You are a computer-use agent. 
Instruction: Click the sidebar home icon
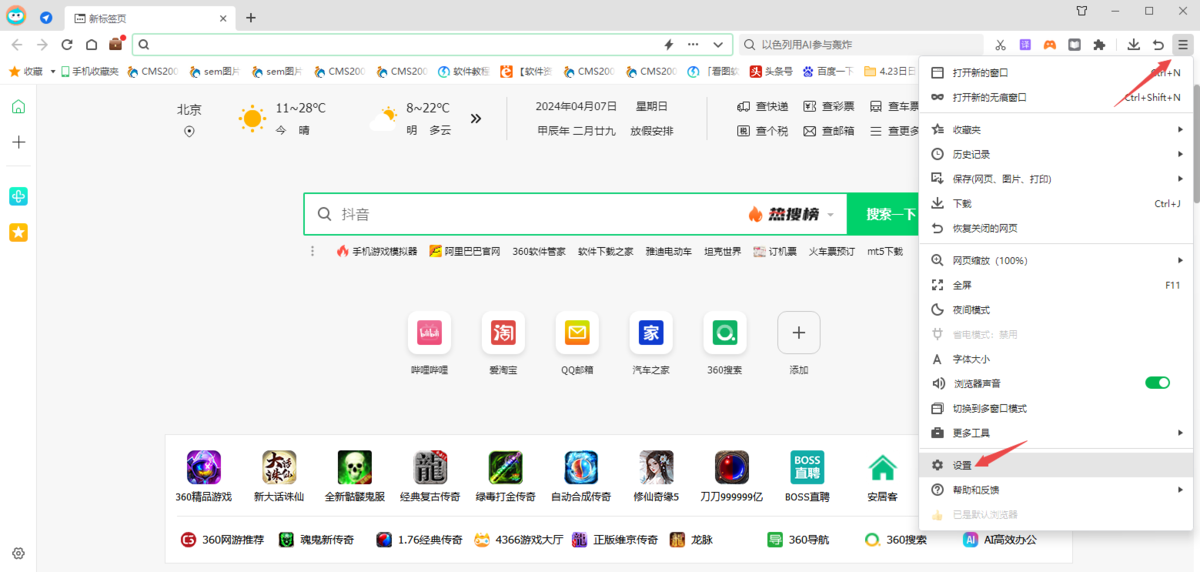click(18, 107)
